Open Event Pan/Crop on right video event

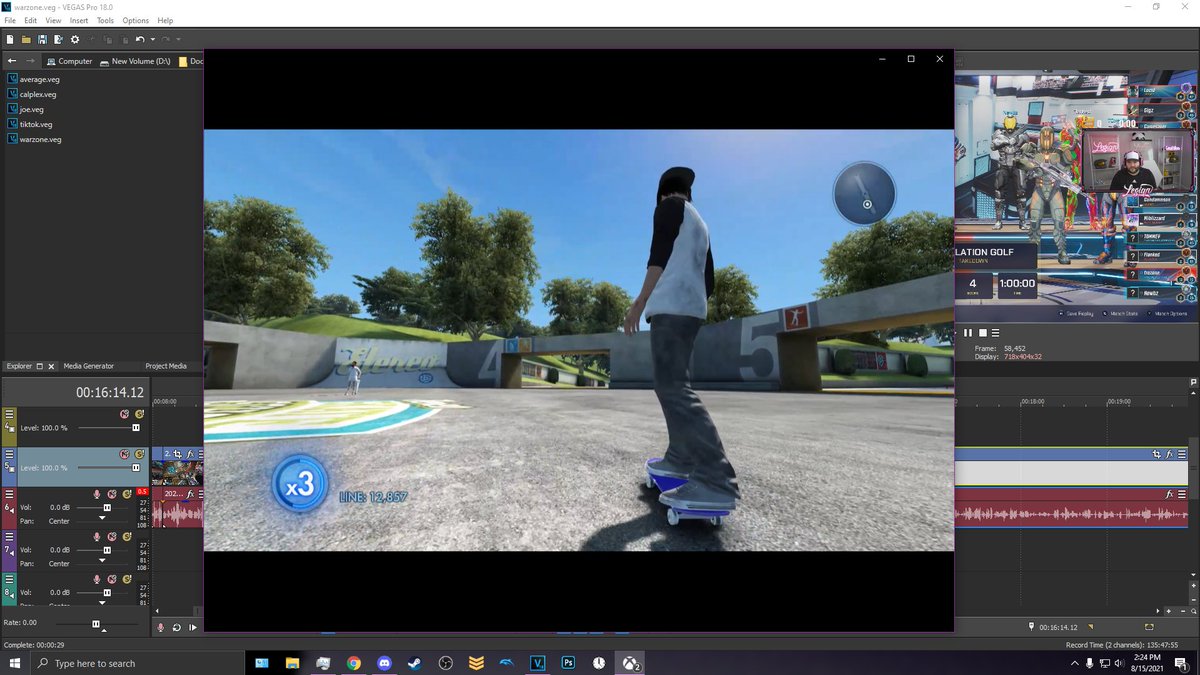[1157, 454]
